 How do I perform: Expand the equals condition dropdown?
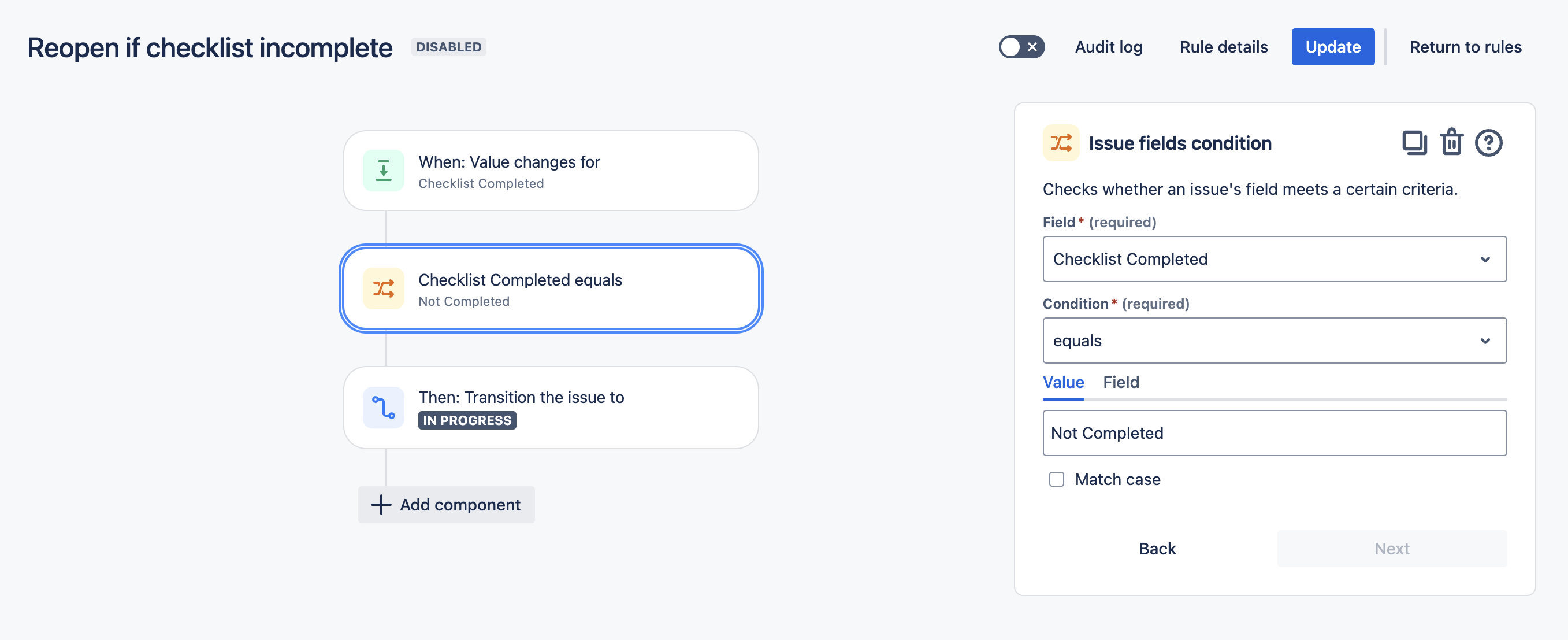(1275, 341)
